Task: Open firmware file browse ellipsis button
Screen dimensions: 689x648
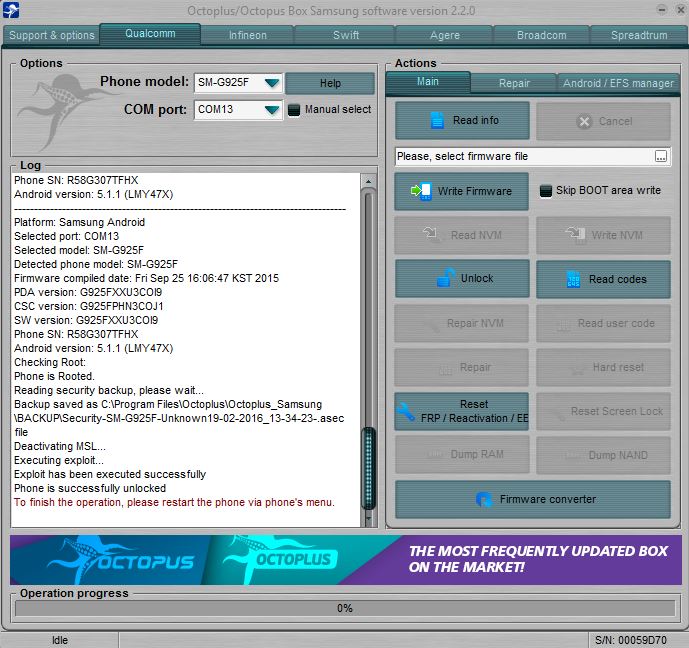Action: [660, 156]
